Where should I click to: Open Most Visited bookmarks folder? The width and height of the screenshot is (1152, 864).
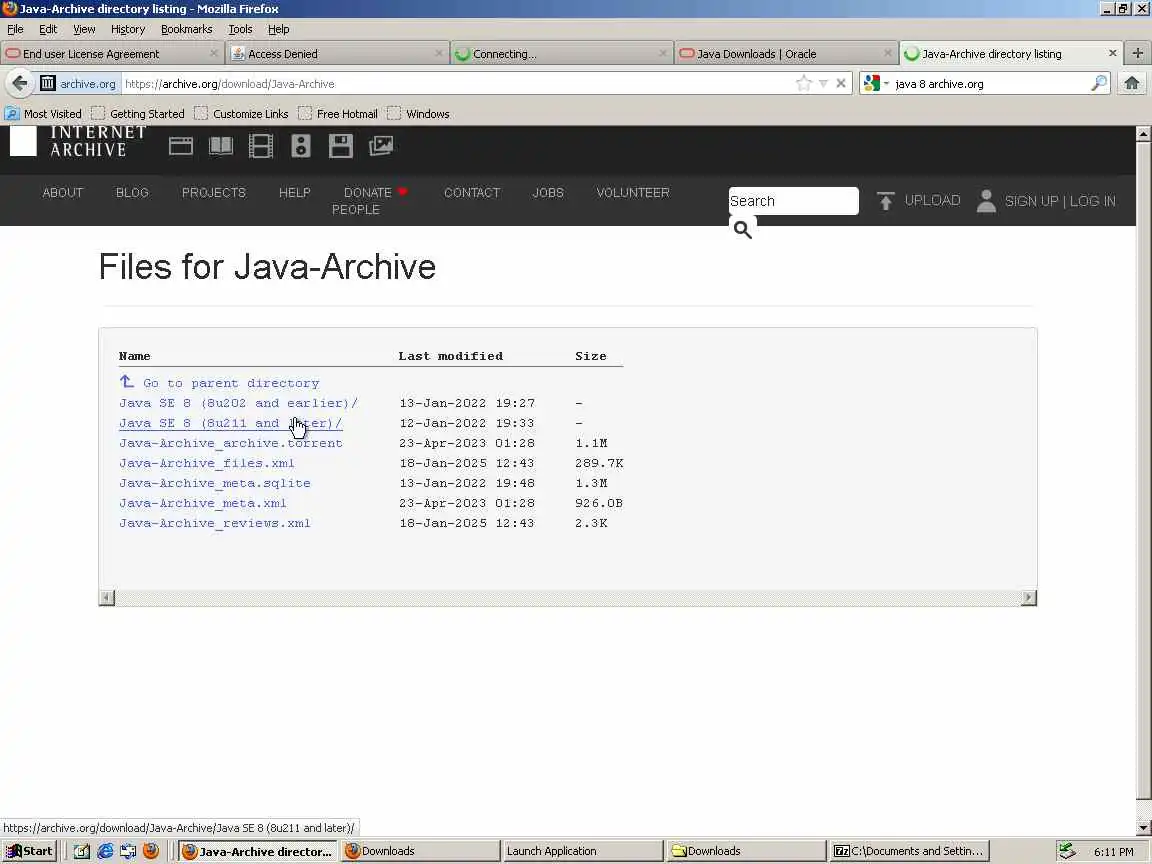click(43, 114)
